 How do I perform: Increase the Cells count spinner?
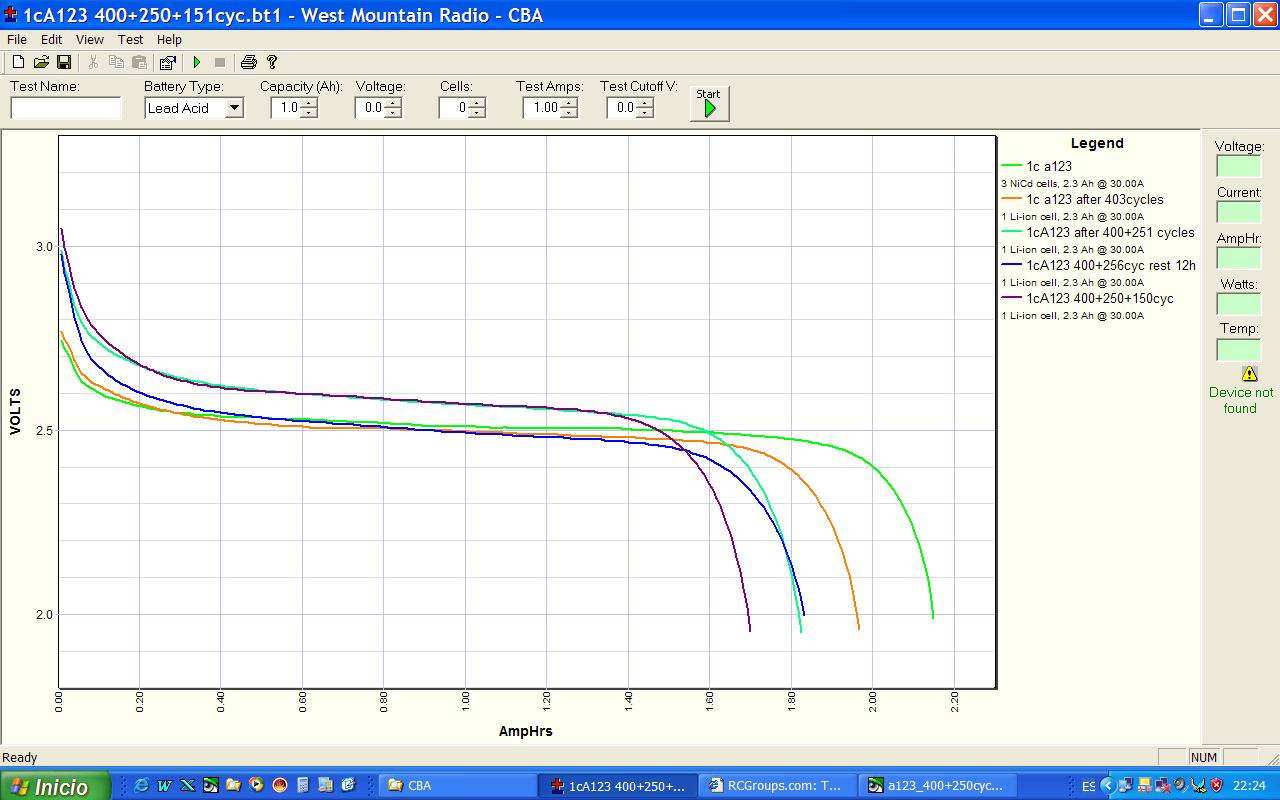(x=477, y=103)
